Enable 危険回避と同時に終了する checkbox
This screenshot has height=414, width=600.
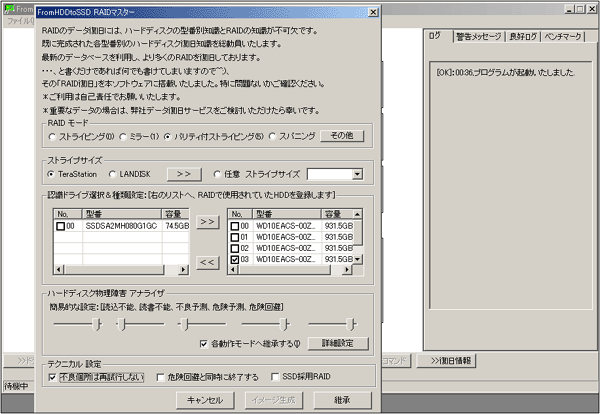161,377
